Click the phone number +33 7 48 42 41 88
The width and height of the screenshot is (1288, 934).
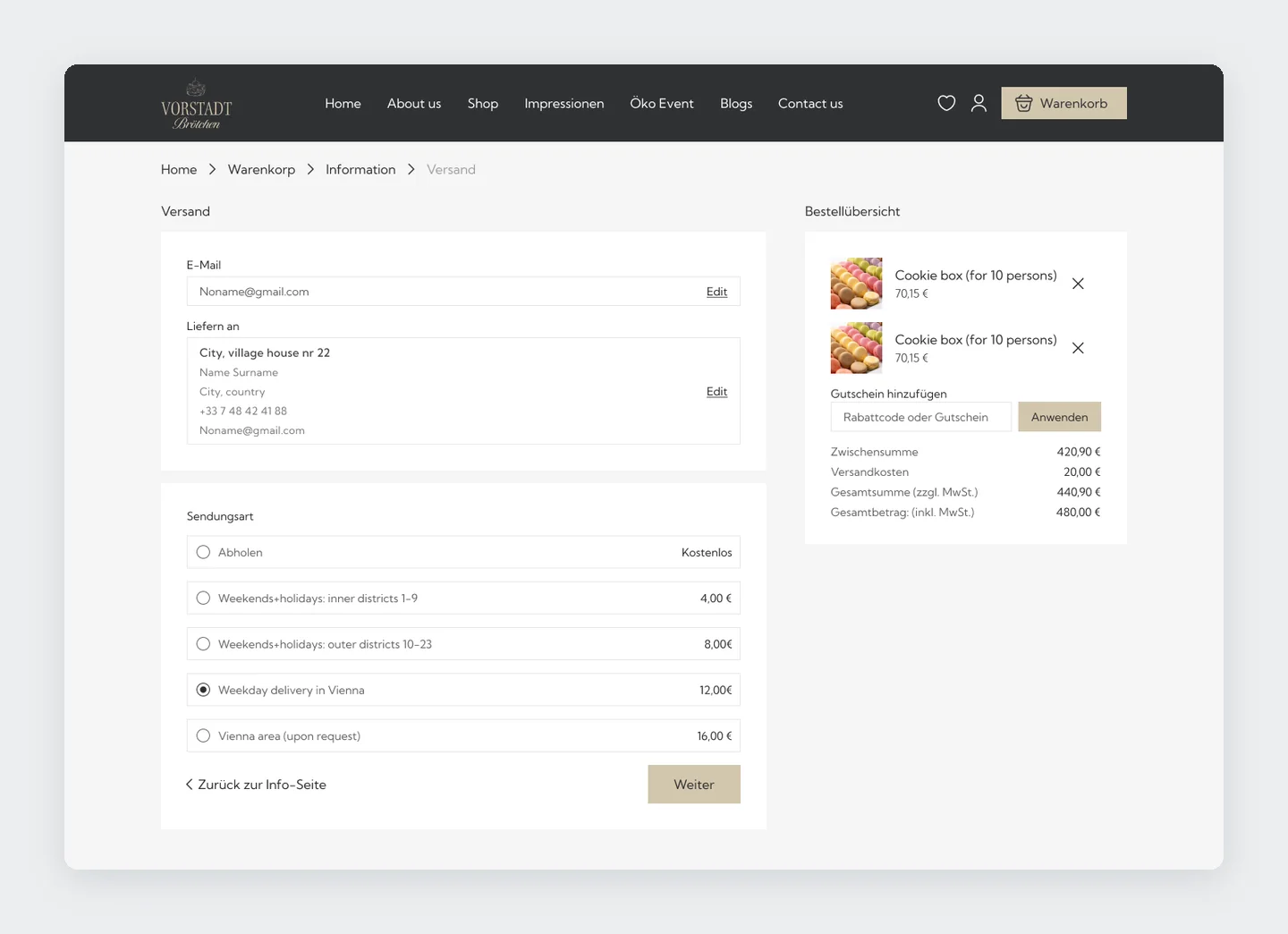coord(243,411)
